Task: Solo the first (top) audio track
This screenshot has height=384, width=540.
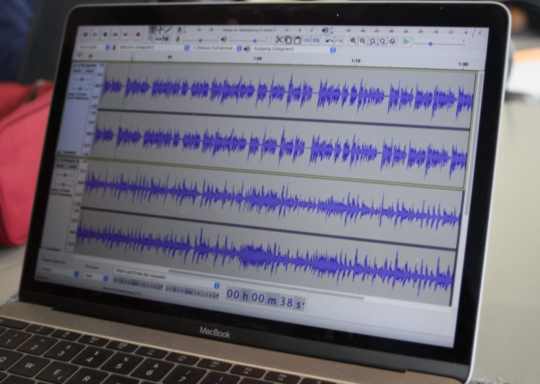Action: coord(89,71)
